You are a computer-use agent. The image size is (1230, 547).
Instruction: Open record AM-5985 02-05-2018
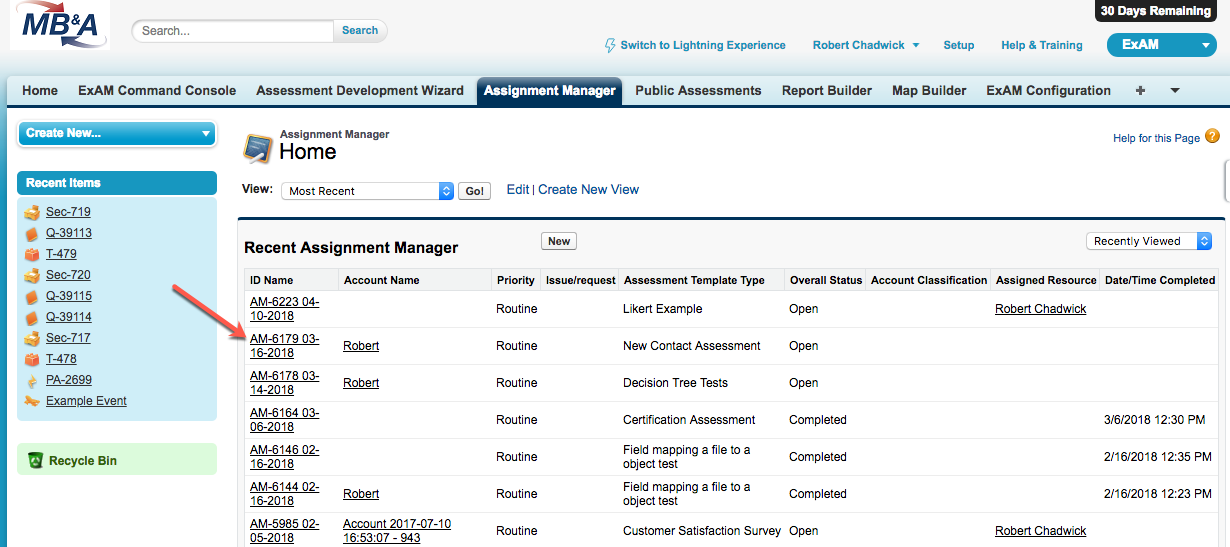coord(285,531)
